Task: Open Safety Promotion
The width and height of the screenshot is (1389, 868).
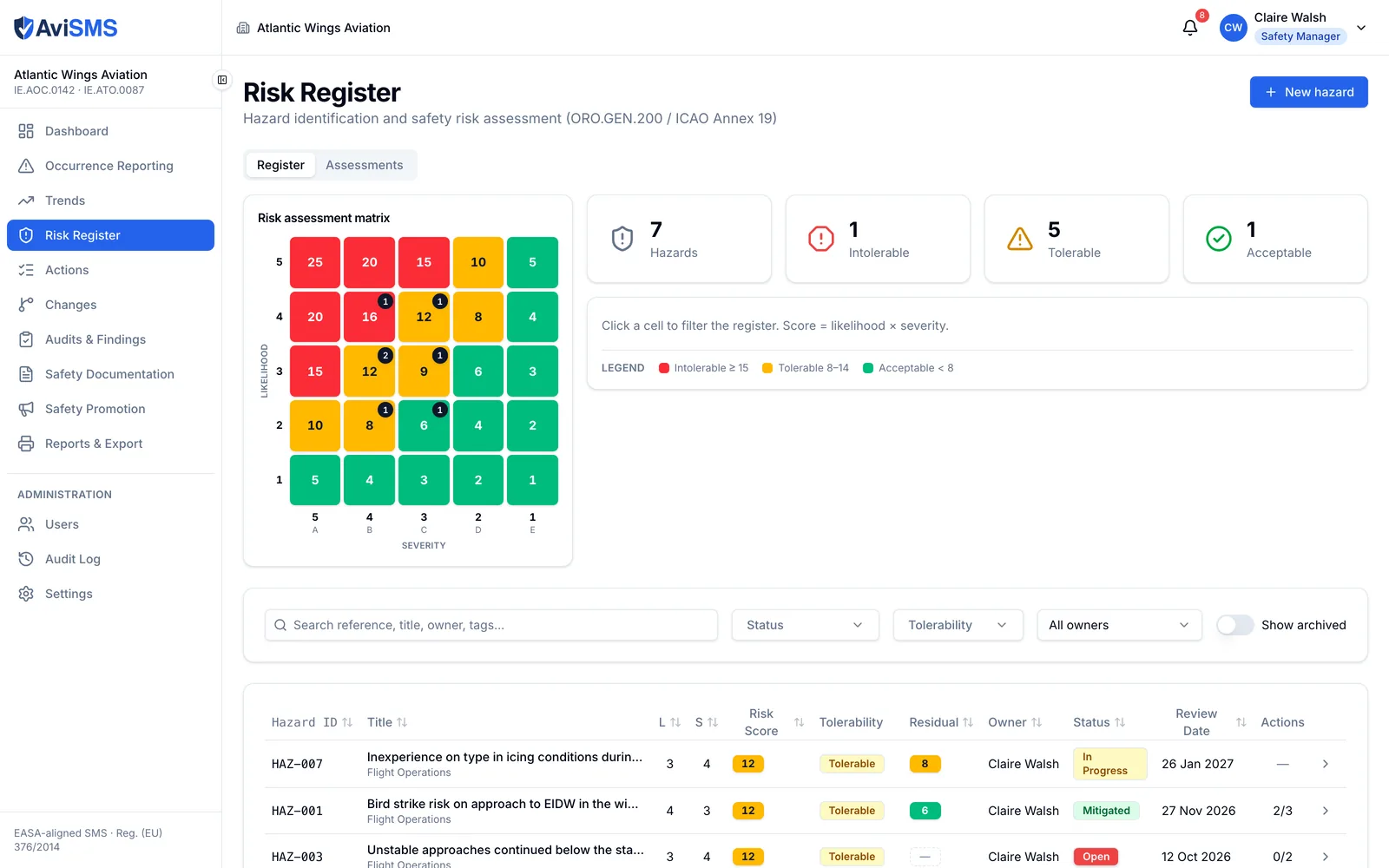Action: pyautogui.click(x=110, y=409)
